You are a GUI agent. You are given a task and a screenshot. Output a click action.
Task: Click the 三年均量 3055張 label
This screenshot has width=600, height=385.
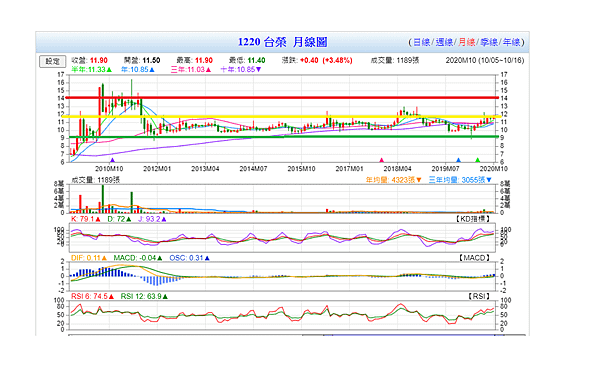click(460, 180)
